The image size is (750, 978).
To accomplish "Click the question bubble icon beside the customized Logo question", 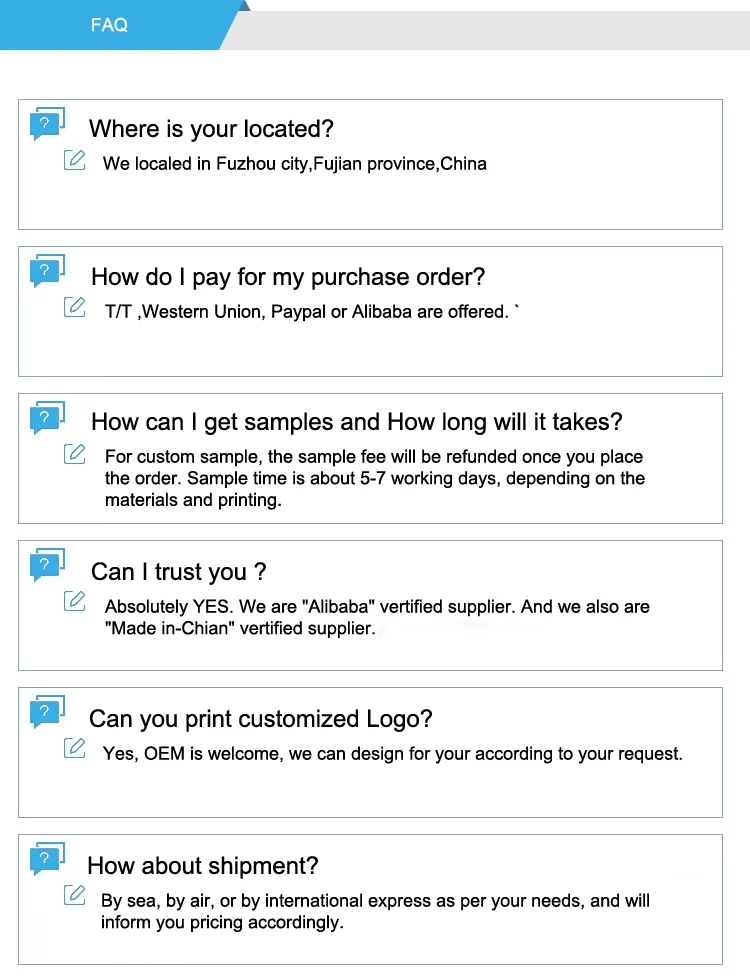I will tap(47, 712).
